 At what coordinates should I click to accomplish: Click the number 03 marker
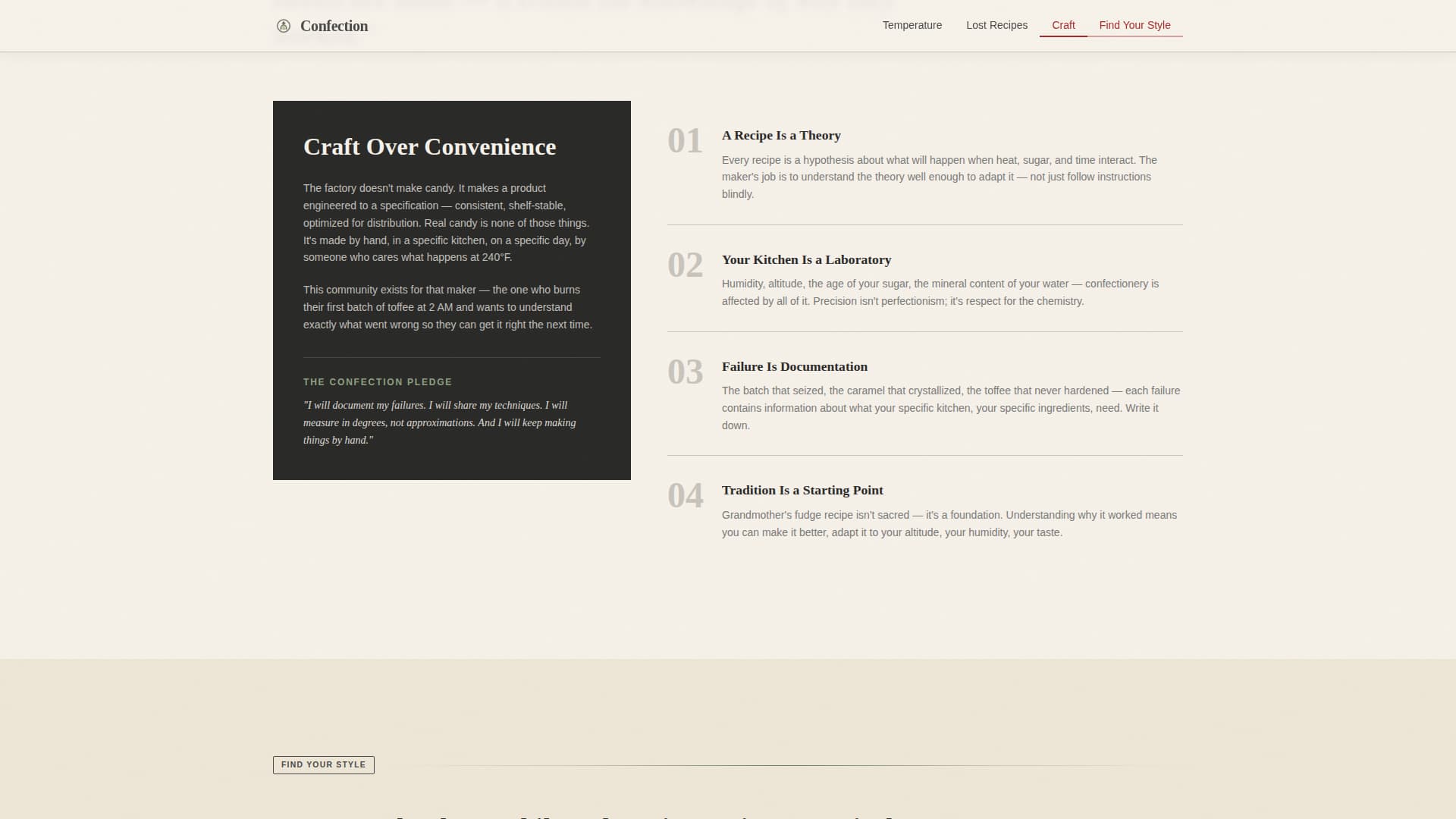(685, 372)
